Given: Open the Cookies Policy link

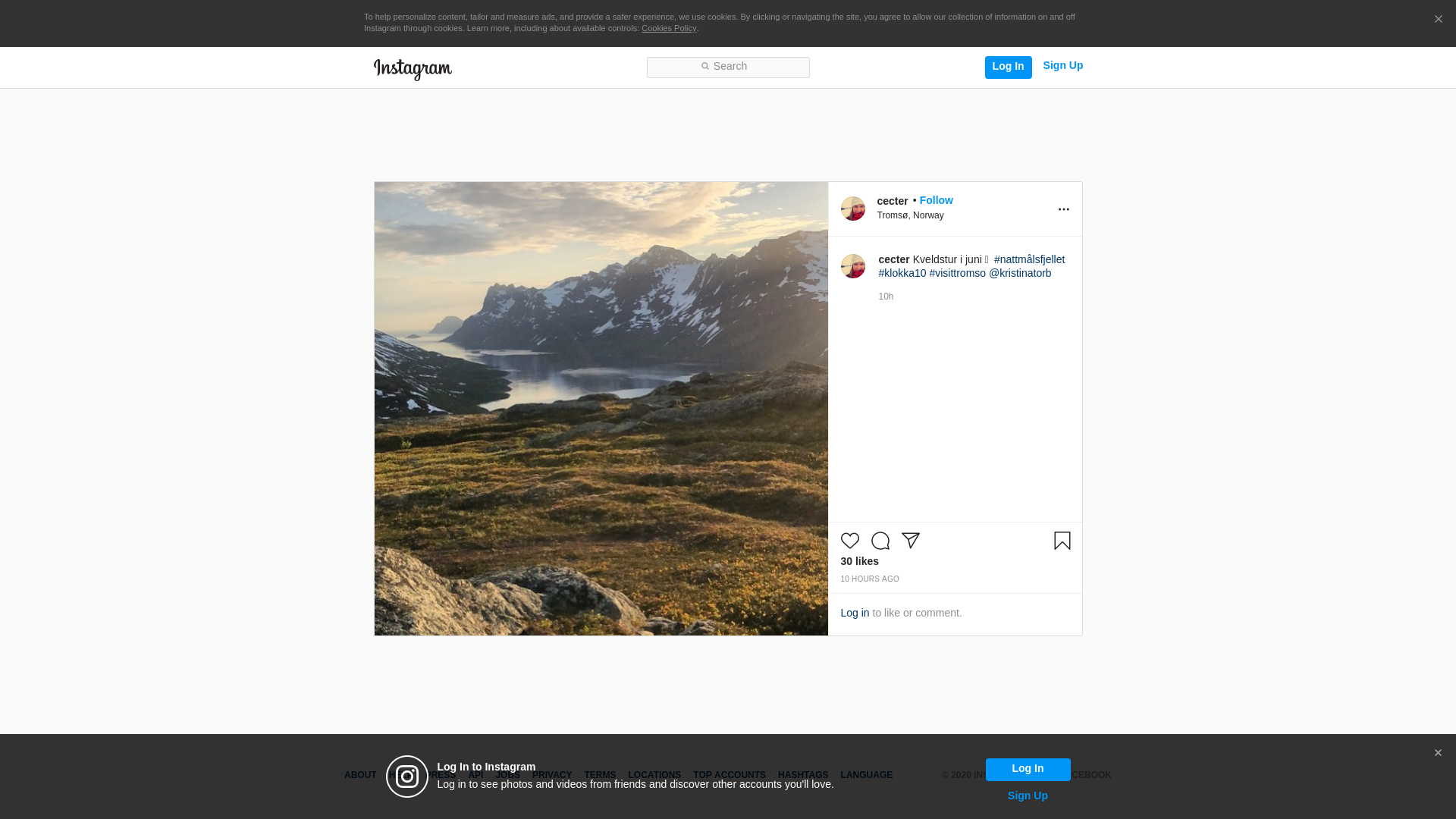Looking at the screenshot, I should [668, 28].
